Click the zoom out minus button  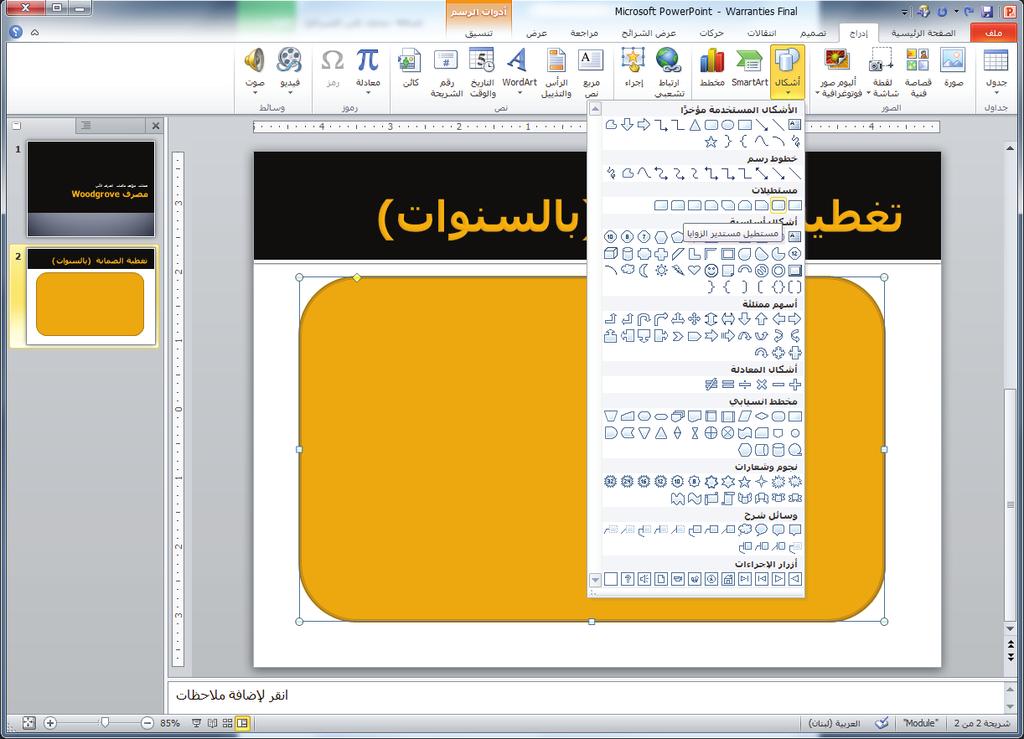tap(147, 723)
